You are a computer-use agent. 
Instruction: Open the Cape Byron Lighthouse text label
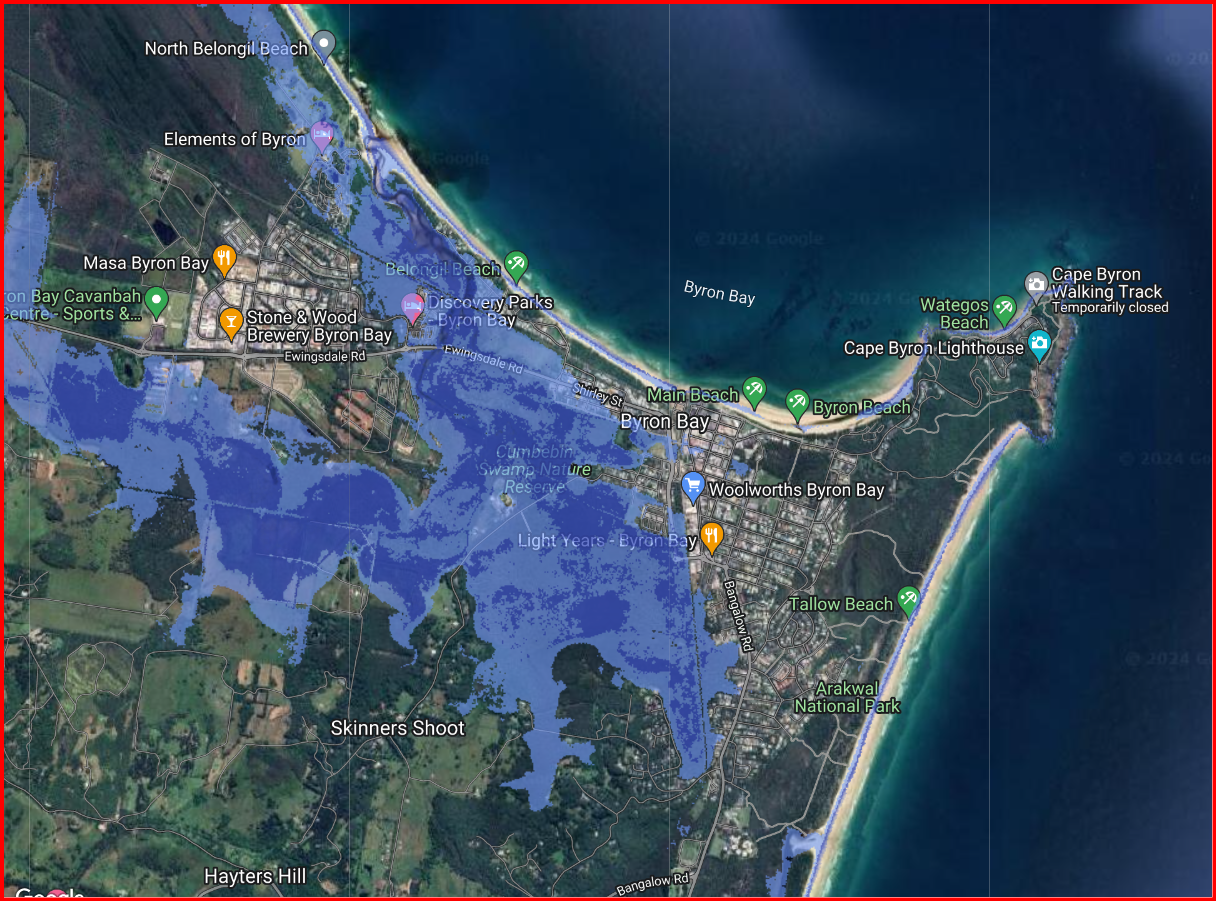point(934,348)
